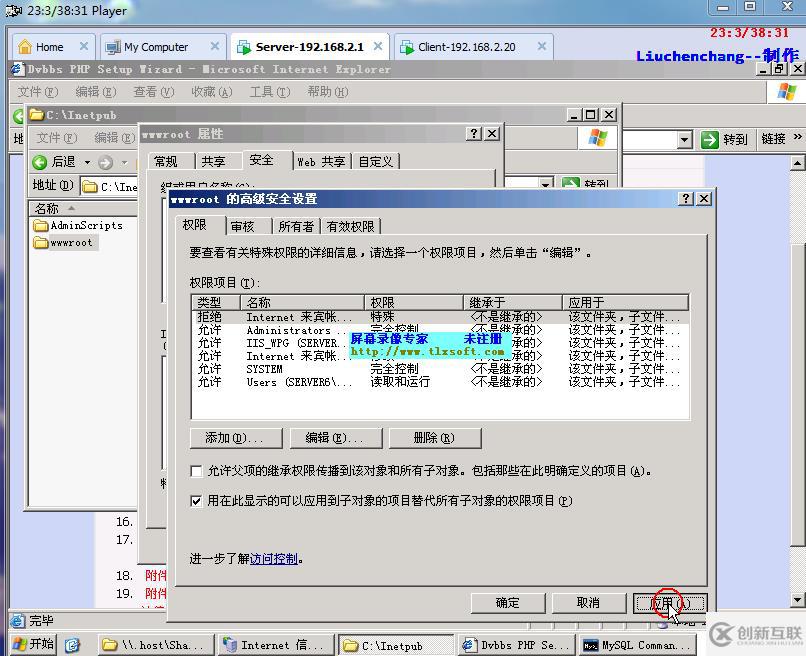
Task: Switch to Client-192.168.2.20 tab
Action: [466, 47]
